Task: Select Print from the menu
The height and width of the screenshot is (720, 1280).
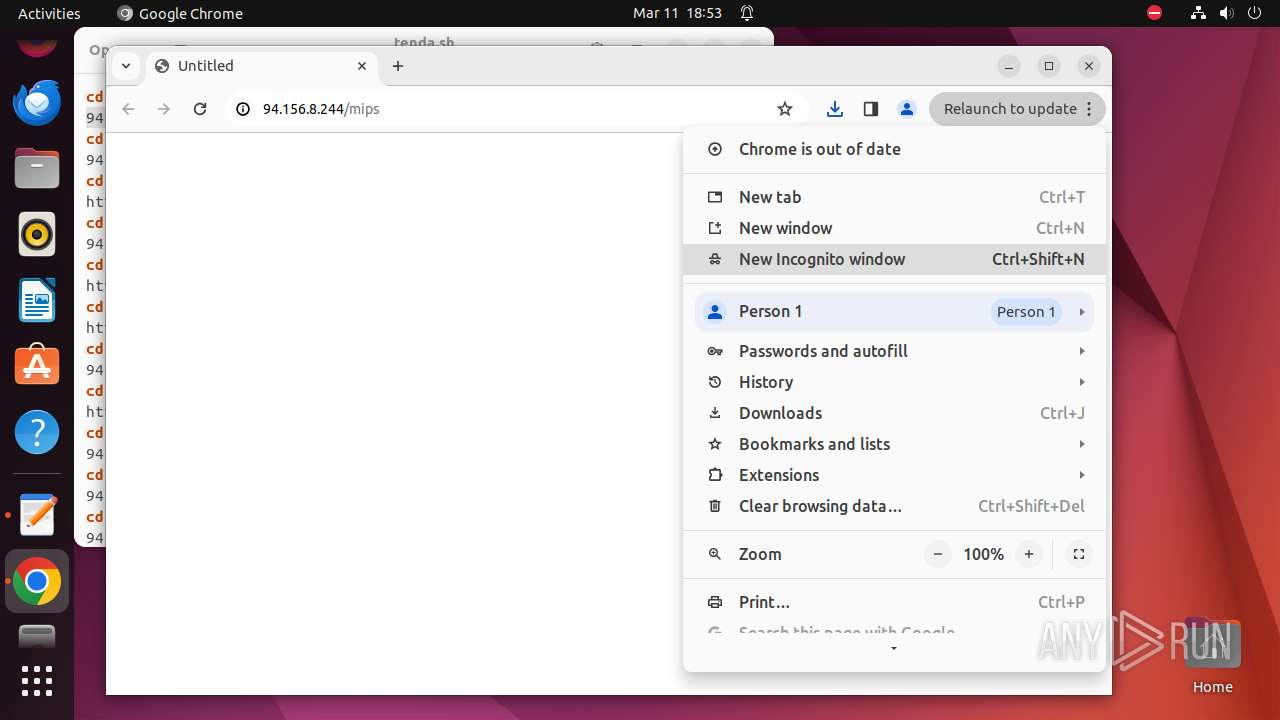Action: click(895, 602)
